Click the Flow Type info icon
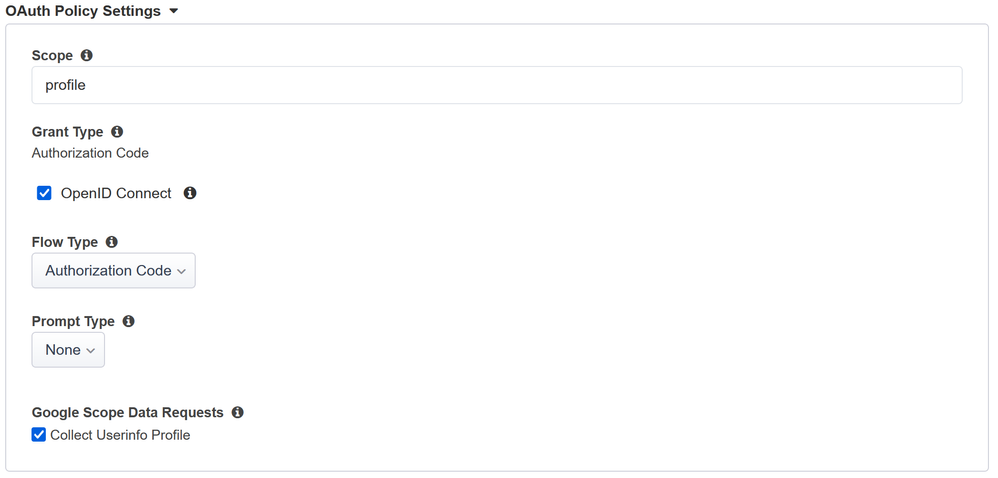998x478 pixels. pyautogui.click(x=112, y=242)
